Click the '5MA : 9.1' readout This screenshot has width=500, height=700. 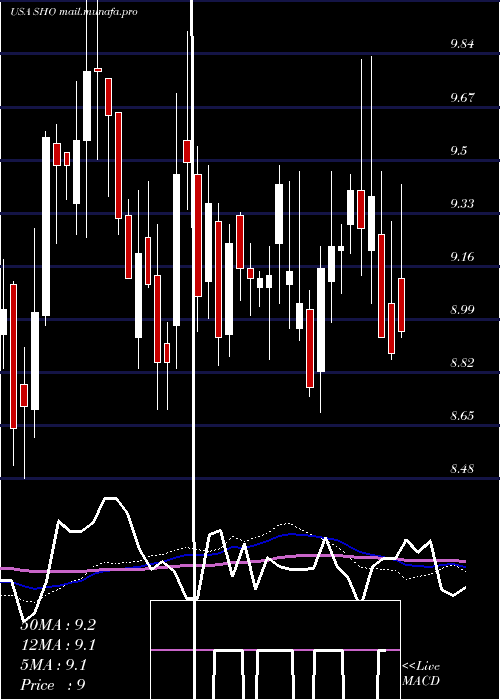click(x=54, y=665)
